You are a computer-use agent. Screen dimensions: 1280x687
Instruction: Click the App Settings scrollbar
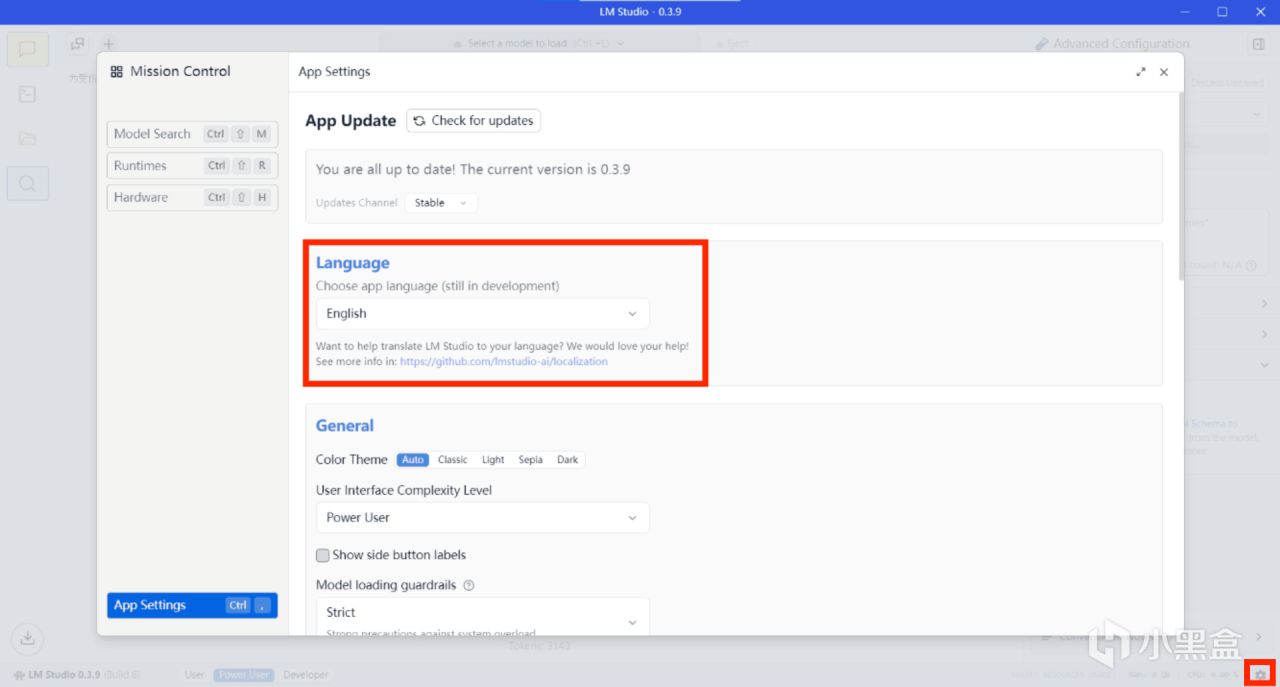1181,185
